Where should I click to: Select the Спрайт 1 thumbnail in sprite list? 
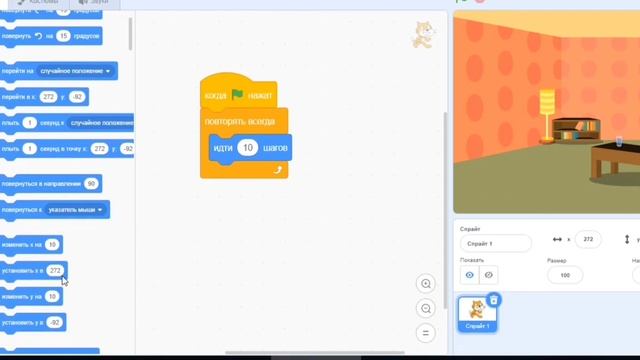[x=477, y=314]
